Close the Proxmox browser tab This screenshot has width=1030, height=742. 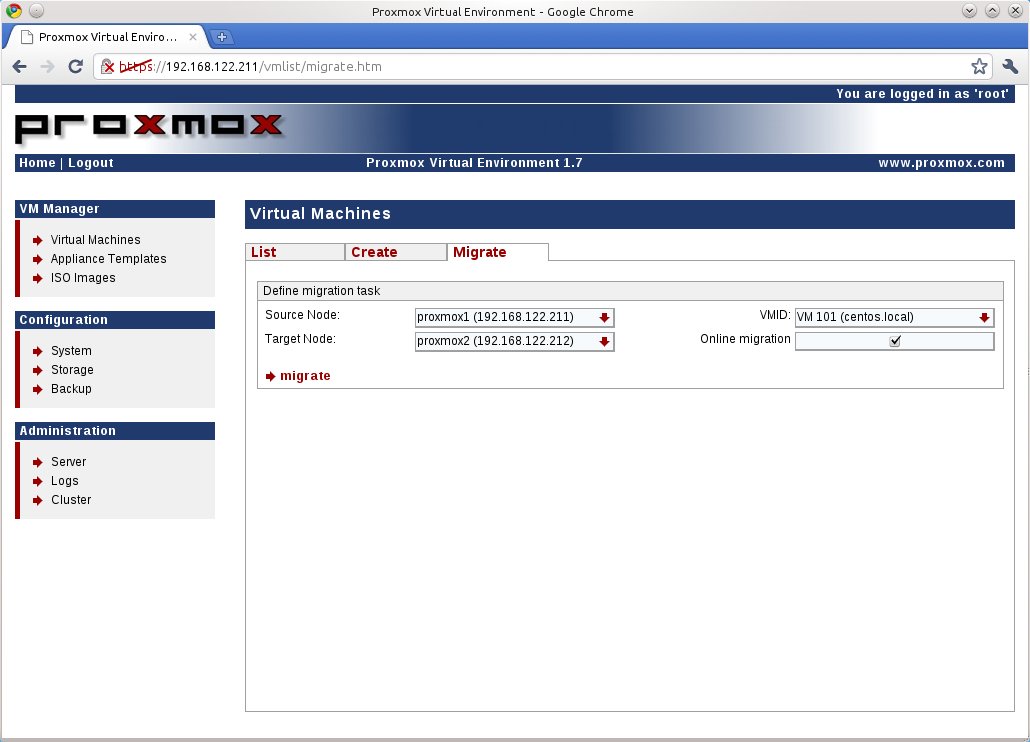(192, 37)
